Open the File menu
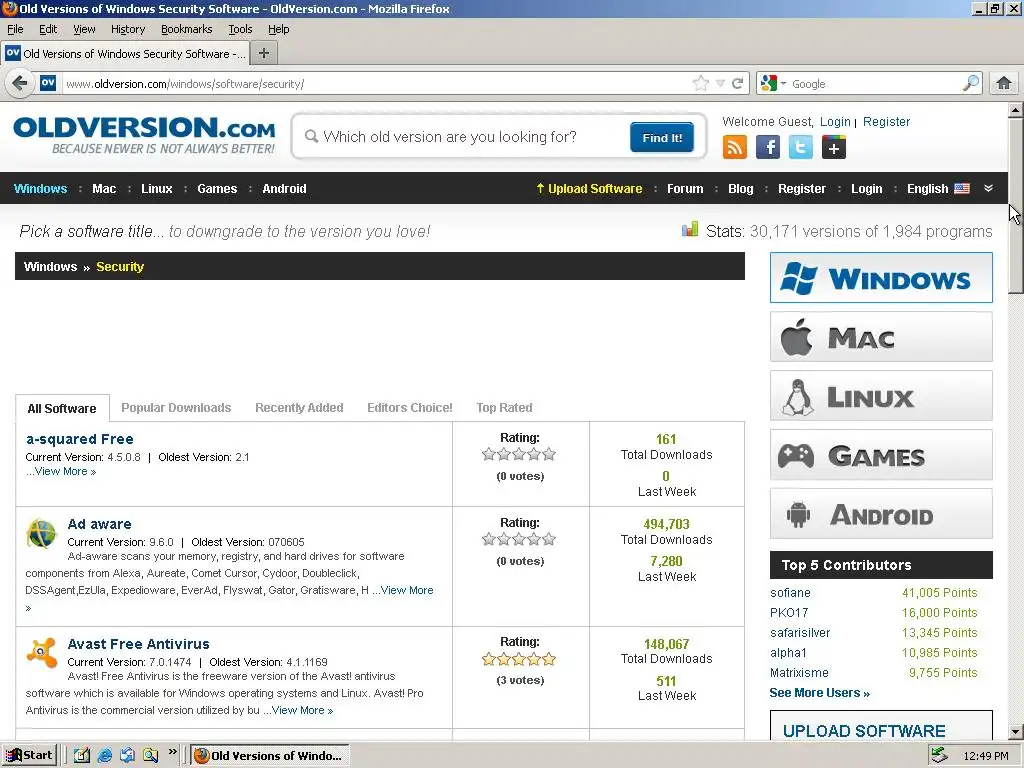The height and width of the screenshot is (768, 1024). click(15, 29)
